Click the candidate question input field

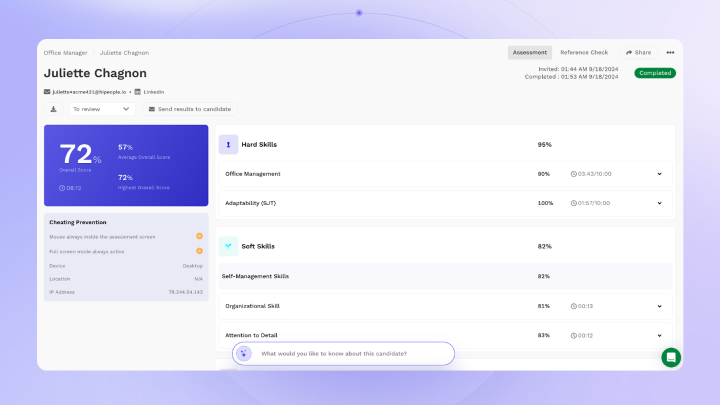point(350,354)
